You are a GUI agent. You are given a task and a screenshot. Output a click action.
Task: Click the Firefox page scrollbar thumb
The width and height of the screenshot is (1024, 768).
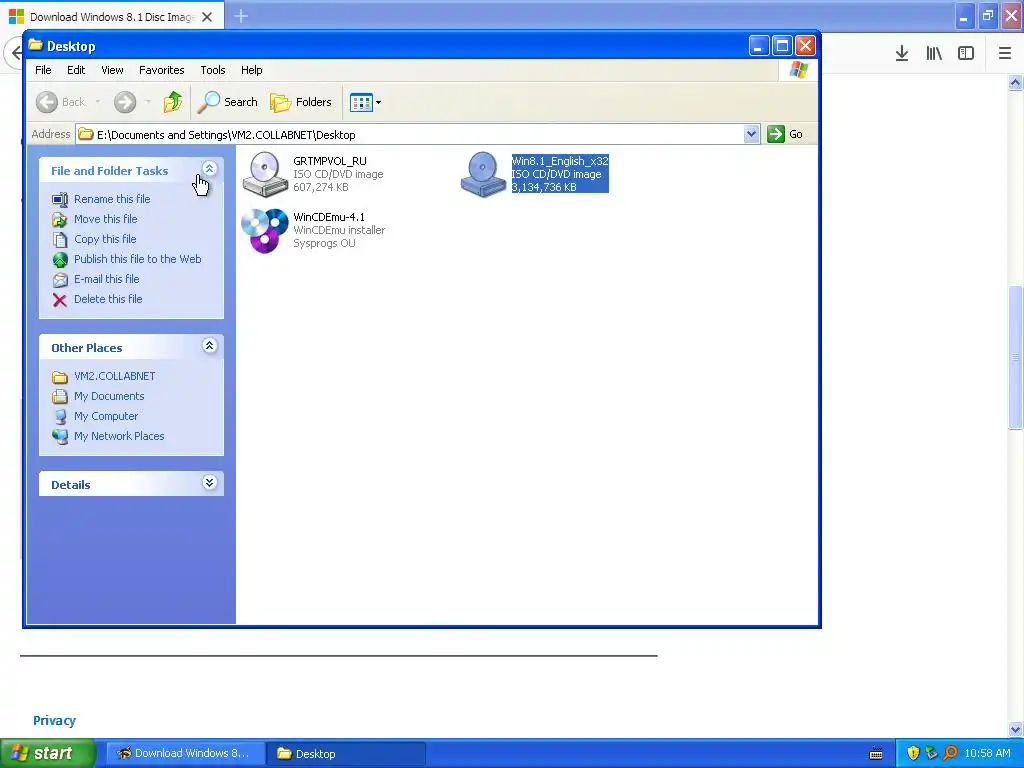click(x=1015, y=358)
